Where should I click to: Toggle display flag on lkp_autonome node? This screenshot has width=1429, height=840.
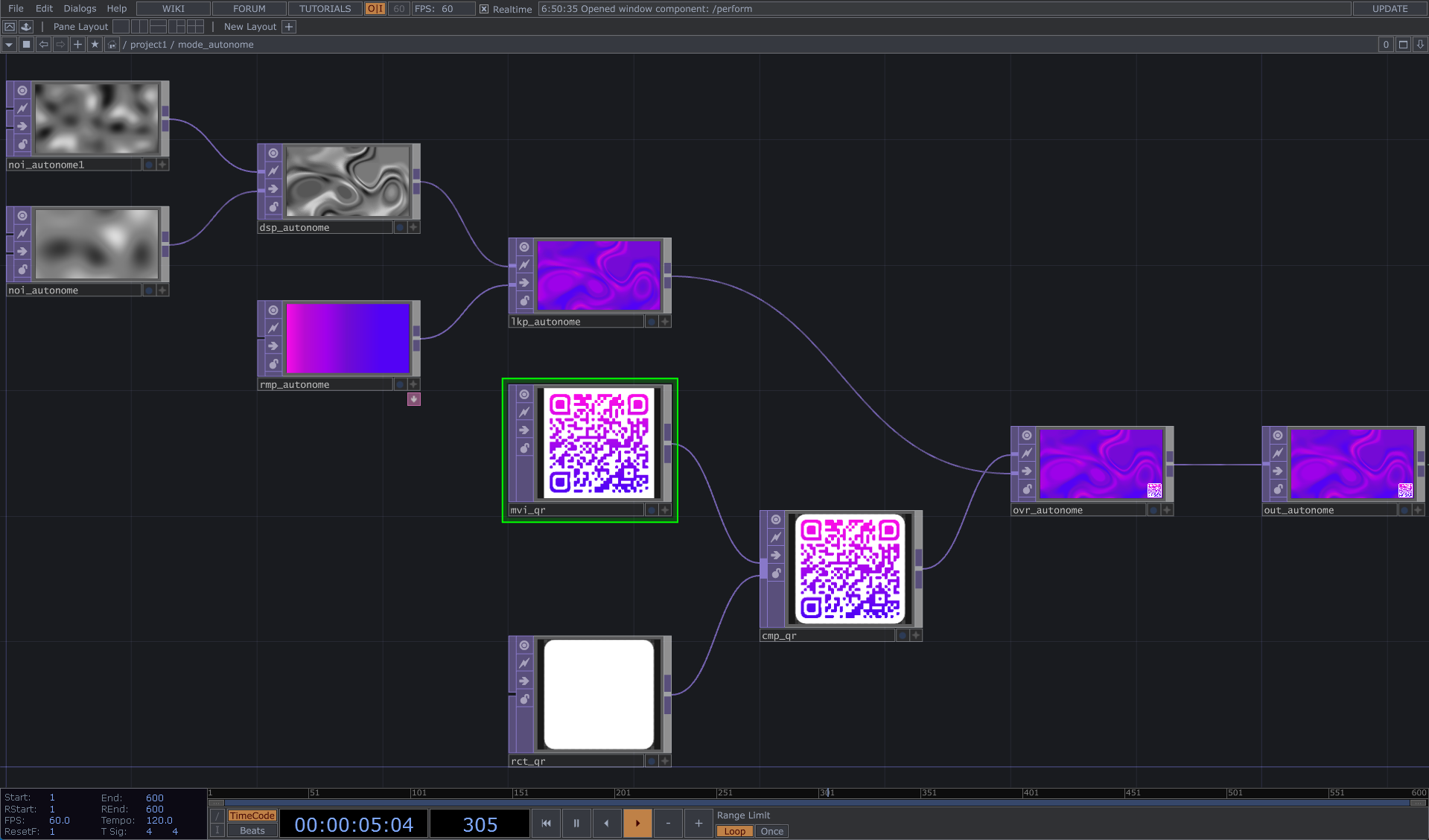(x=652, y=322)
